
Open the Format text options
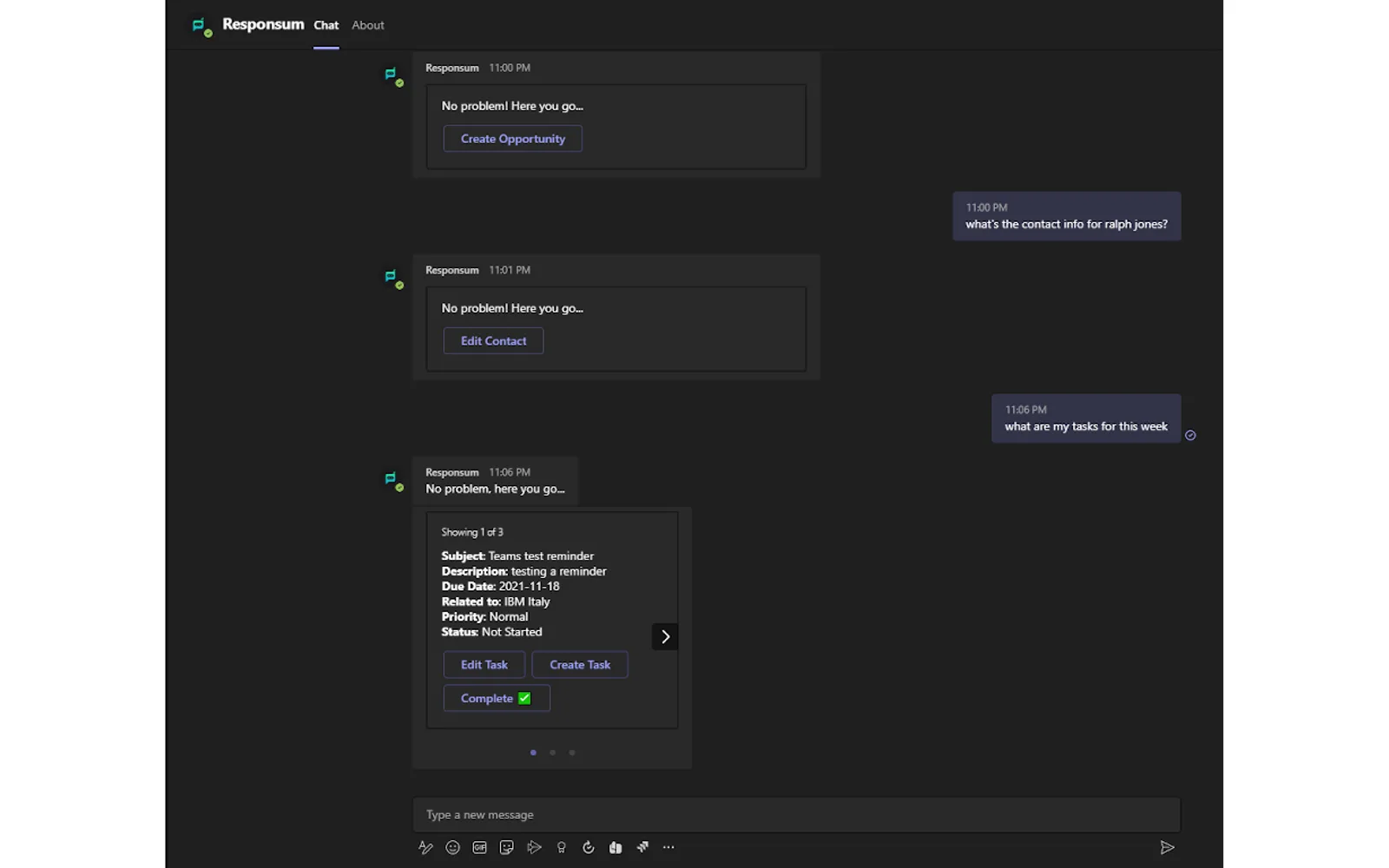coord(425,848)
